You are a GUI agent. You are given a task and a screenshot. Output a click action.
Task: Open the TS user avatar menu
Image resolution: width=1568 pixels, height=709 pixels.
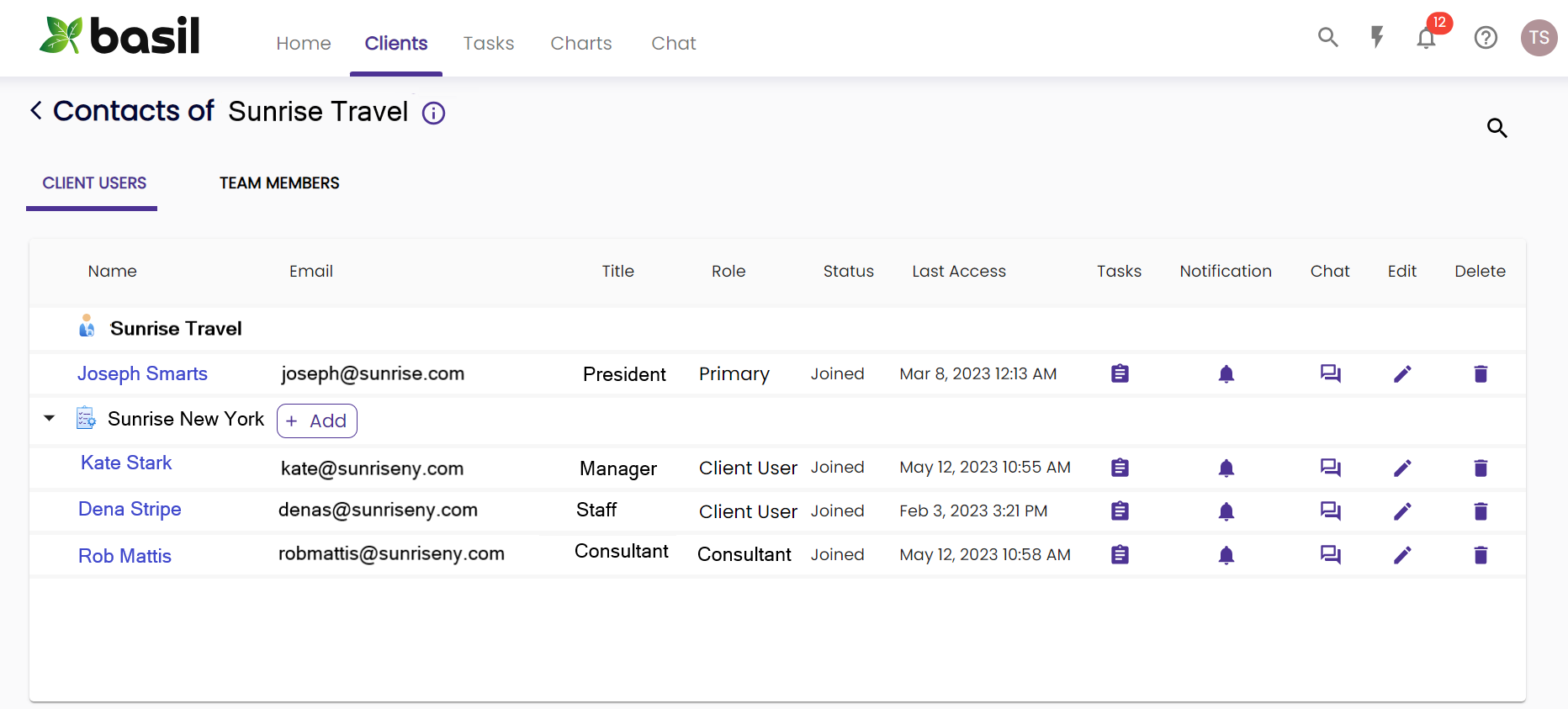(x=1539, y=38)
